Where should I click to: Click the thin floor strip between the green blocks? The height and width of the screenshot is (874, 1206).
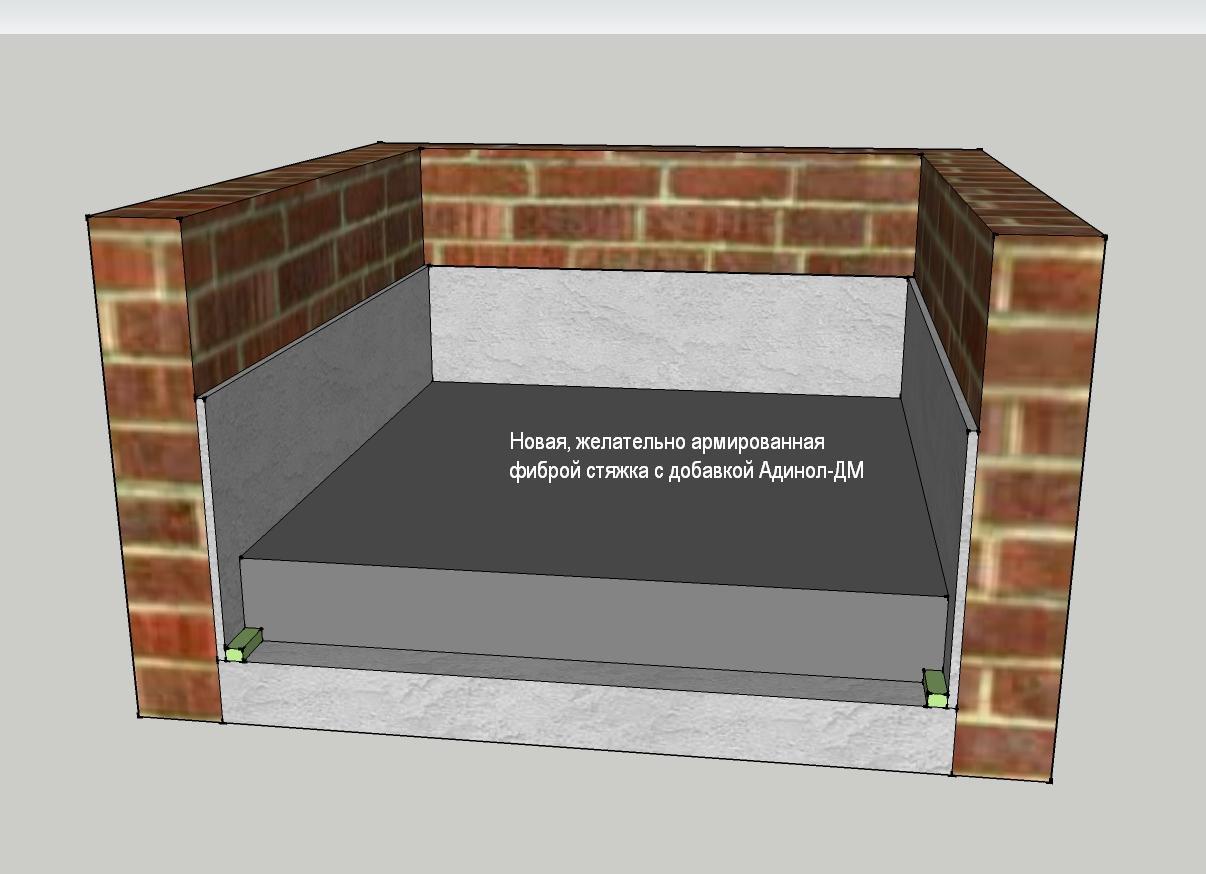click(x=590, y=665)
